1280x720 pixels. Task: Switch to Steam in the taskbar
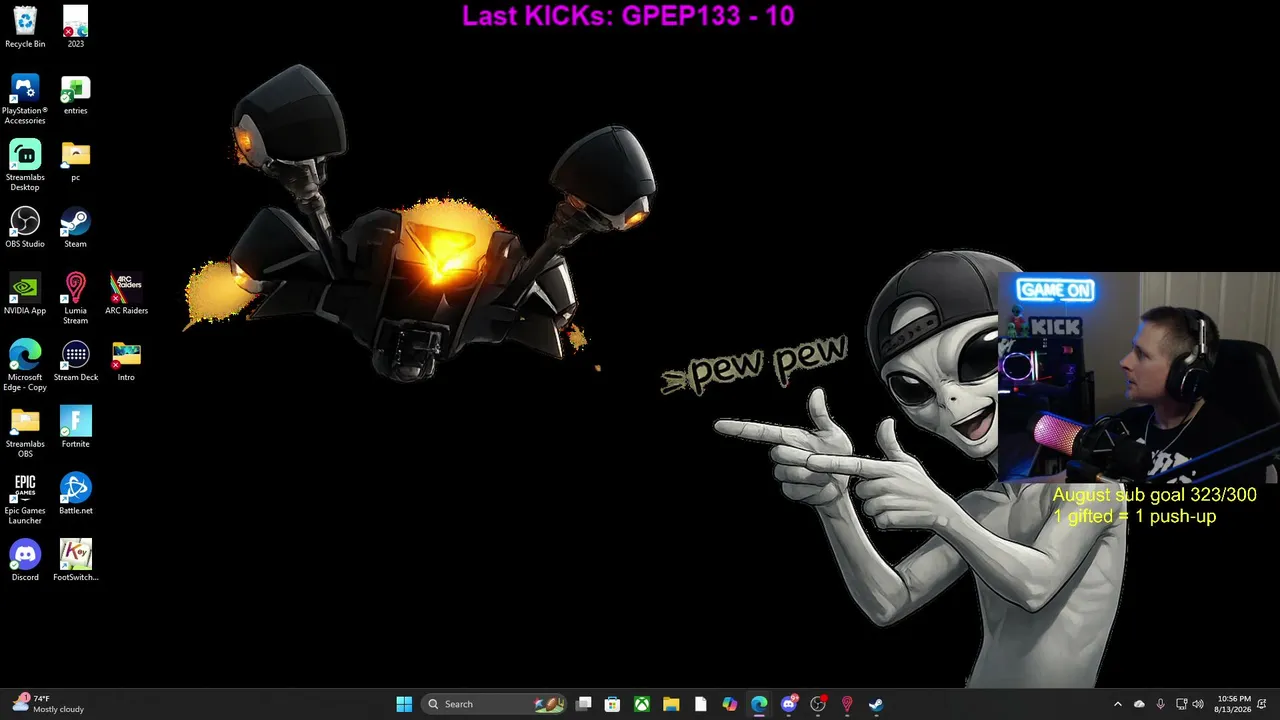876,704
